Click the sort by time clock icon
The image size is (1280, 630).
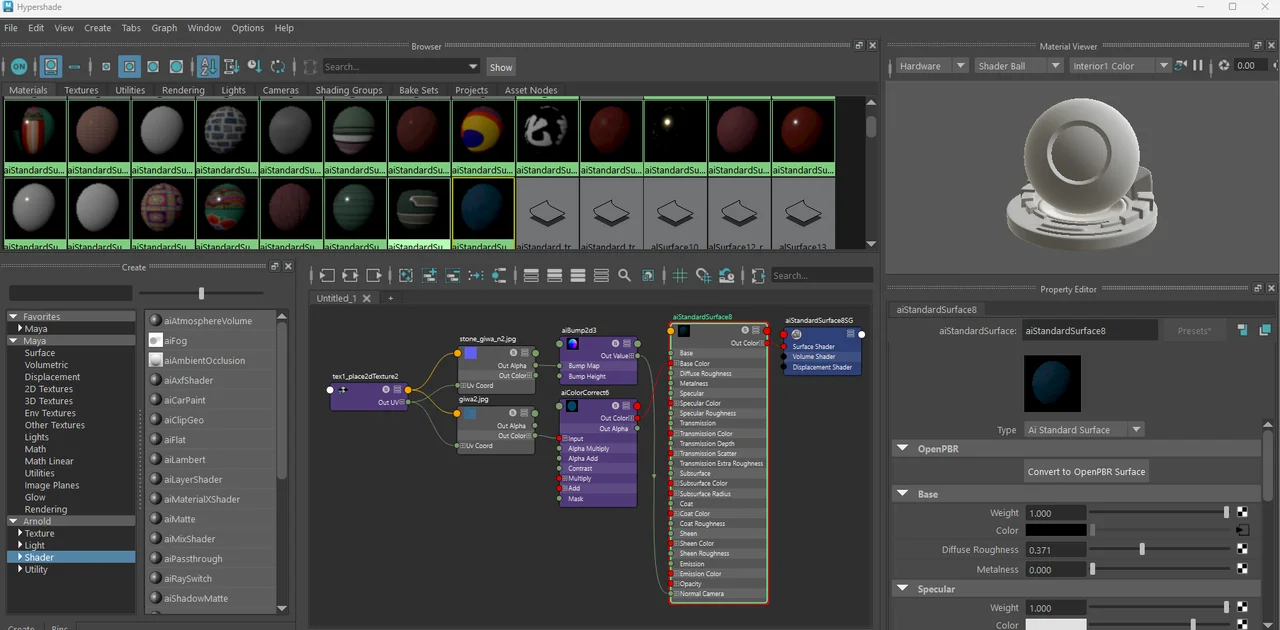[x=255, y=67]
